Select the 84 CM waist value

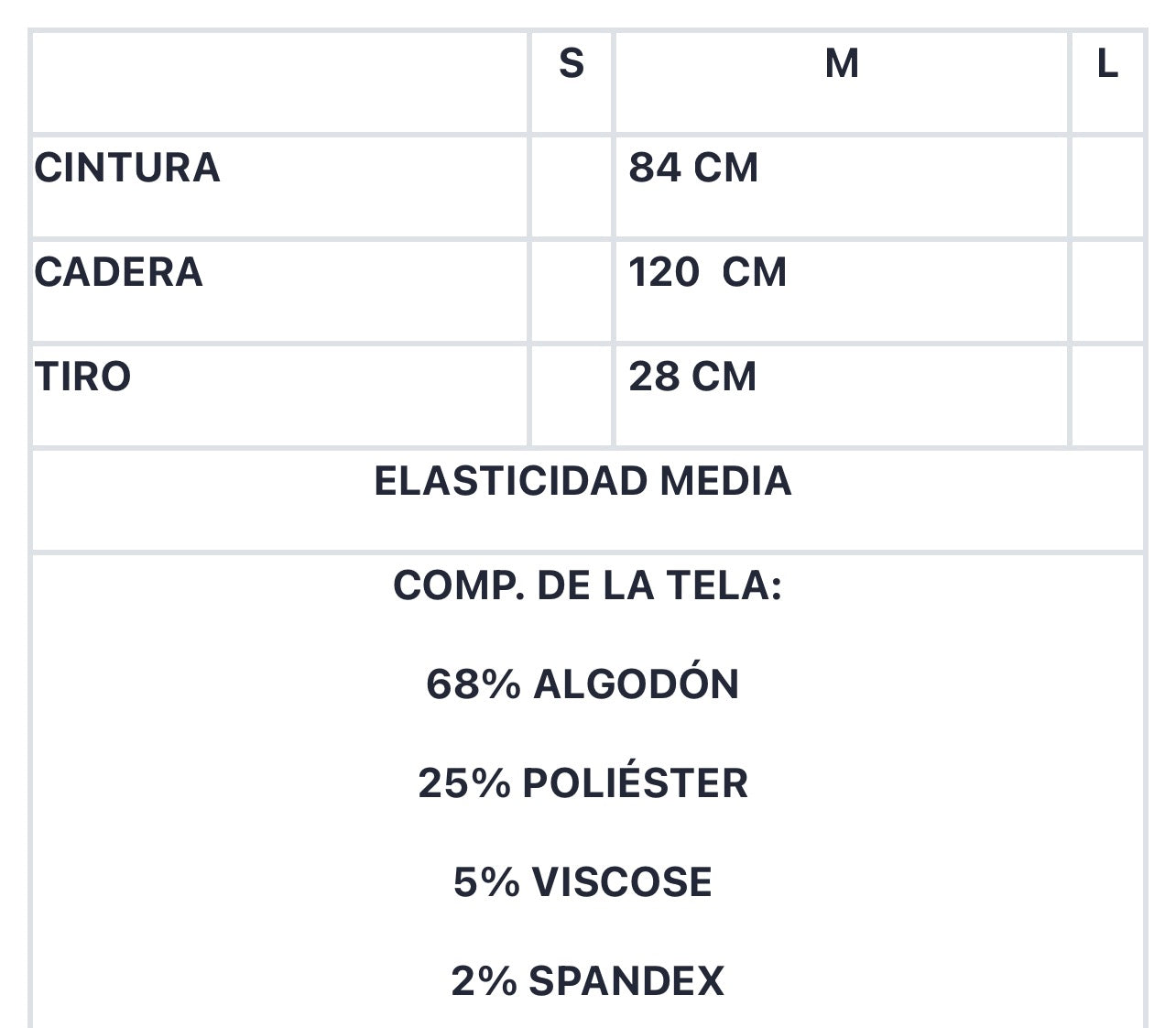693,168
